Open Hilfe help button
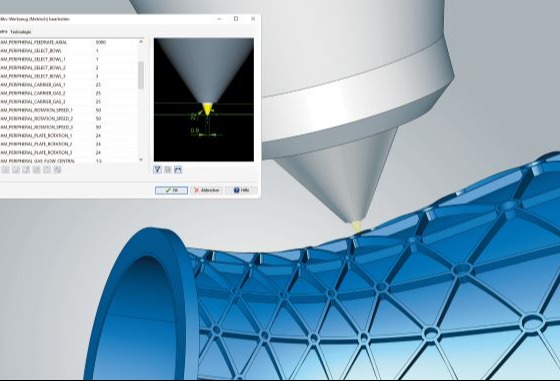This screenshot has width=560, height=381. pos(241,190)
